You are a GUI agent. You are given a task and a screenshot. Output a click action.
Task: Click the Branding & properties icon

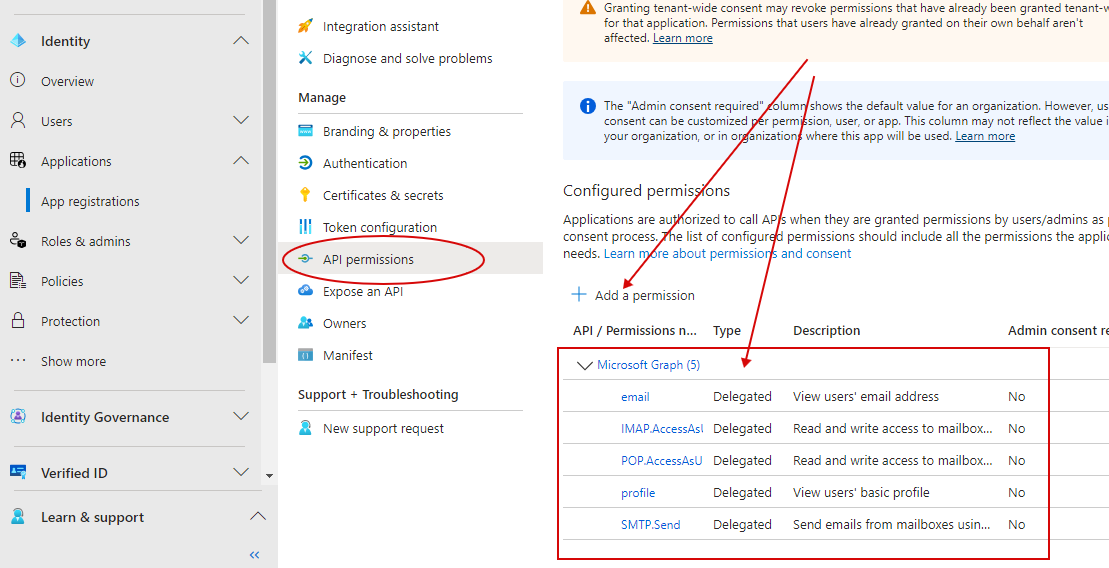point(306,131)
